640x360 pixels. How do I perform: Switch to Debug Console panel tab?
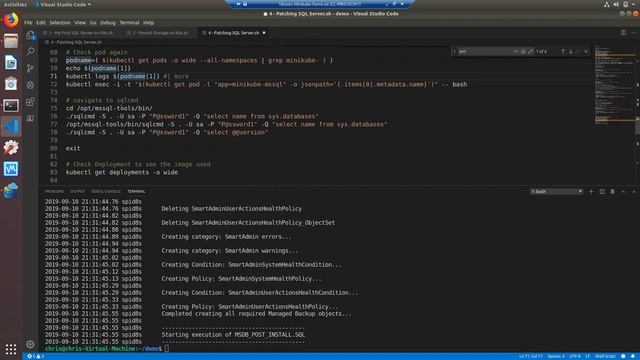point(106,191)
